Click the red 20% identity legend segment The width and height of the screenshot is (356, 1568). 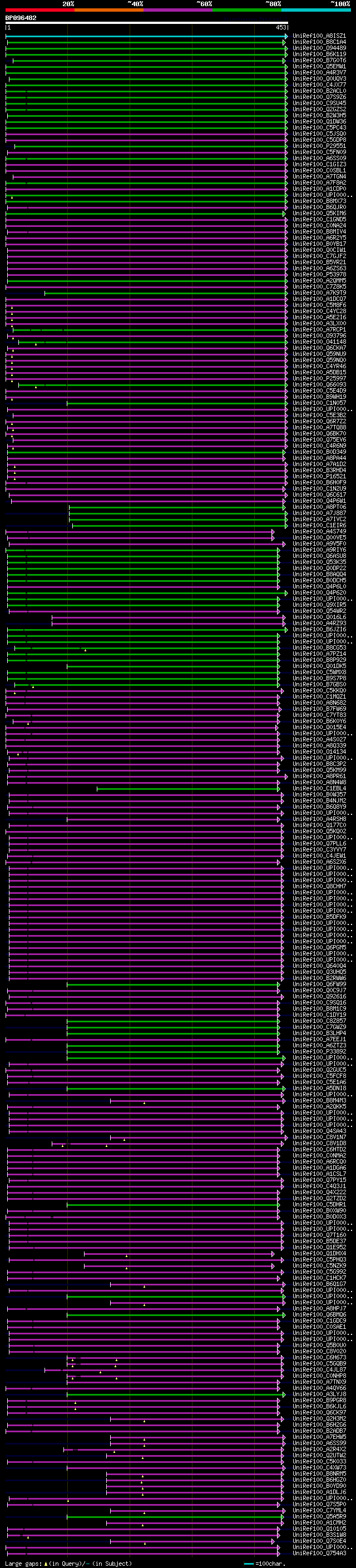pos(39,10)
